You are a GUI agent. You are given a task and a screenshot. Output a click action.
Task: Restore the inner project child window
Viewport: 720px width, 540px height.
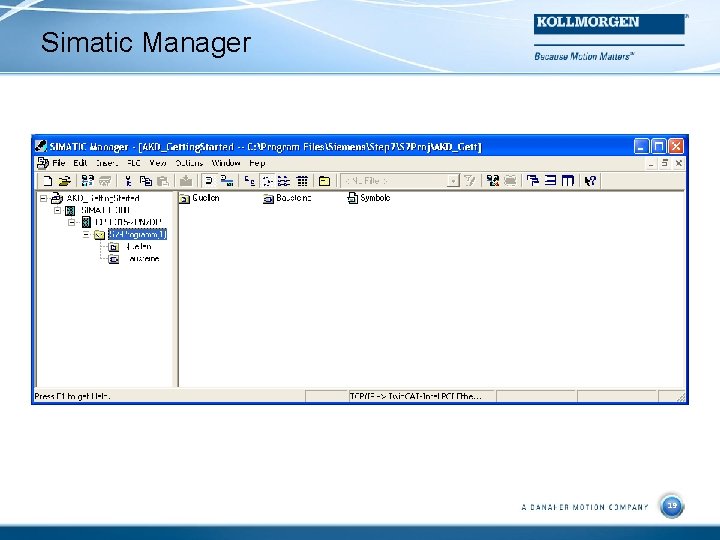(665, 163)
